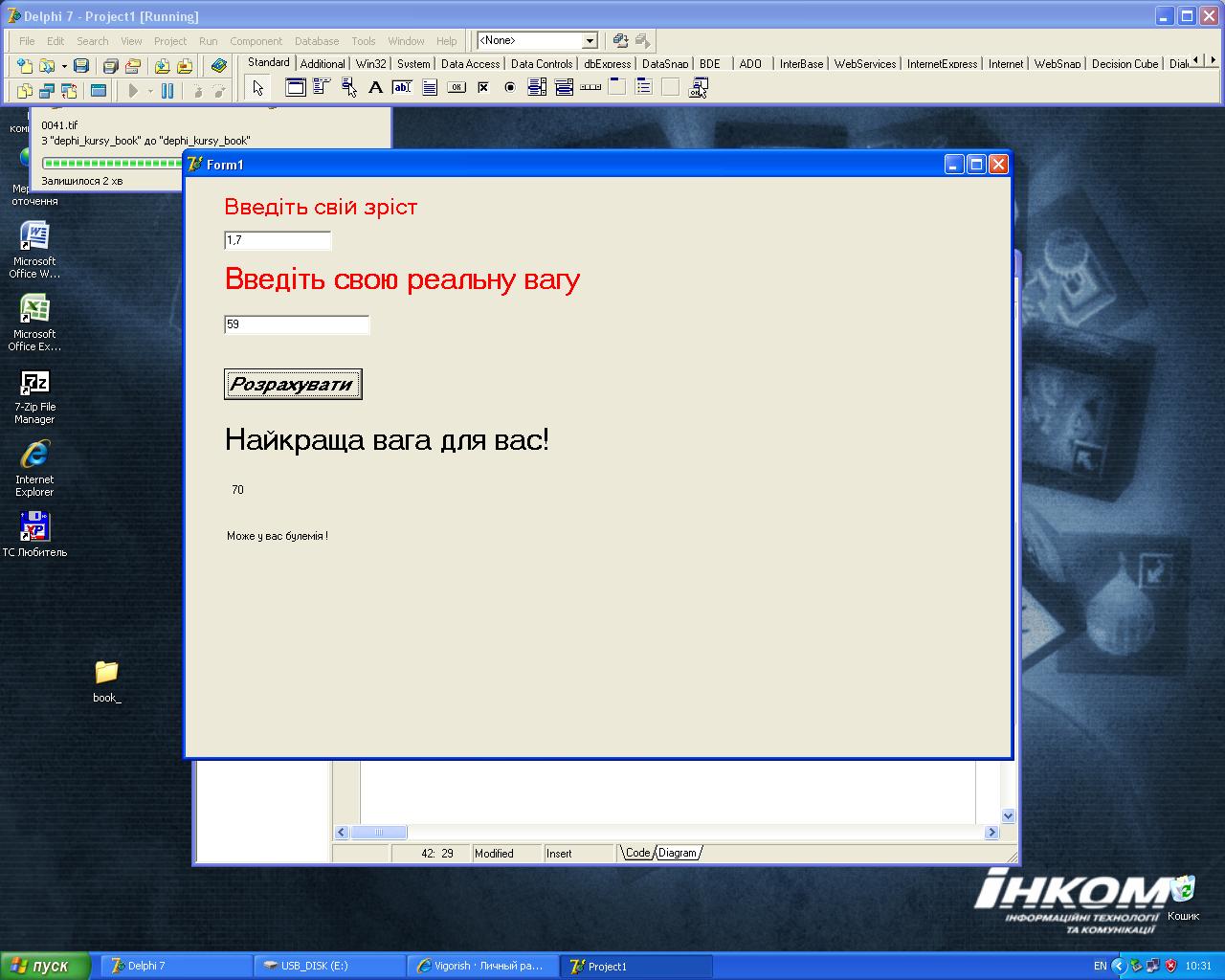Click the Save toolbar icon
1225x980 pixels.
[x=81, y=66]
